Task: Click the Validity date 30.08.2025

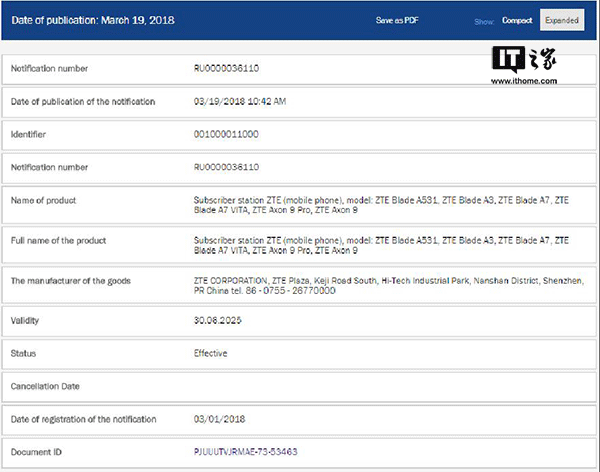Action: [219, 319]
